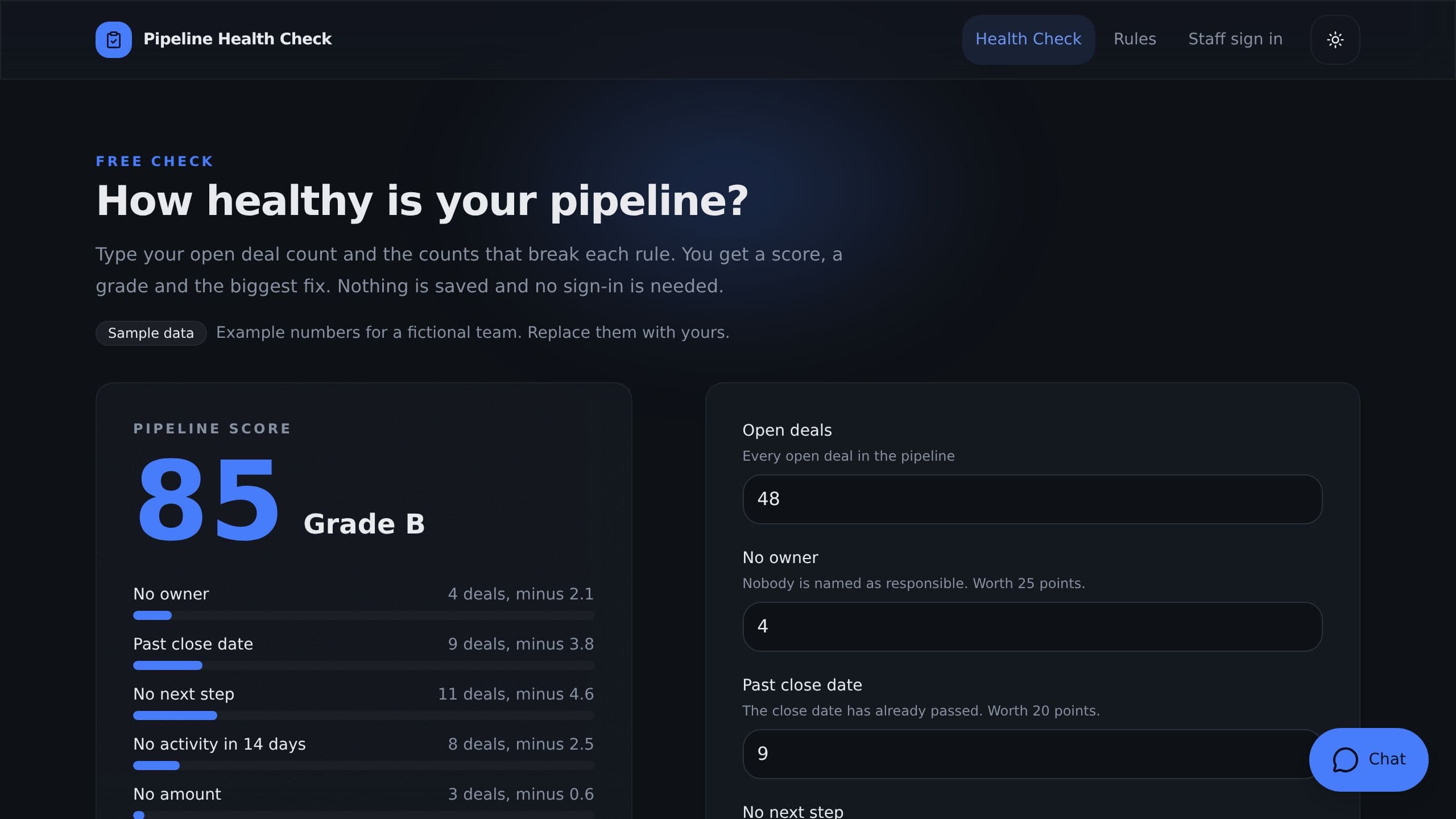Toggle the light/dark theme sun icon

[1335, 40]
